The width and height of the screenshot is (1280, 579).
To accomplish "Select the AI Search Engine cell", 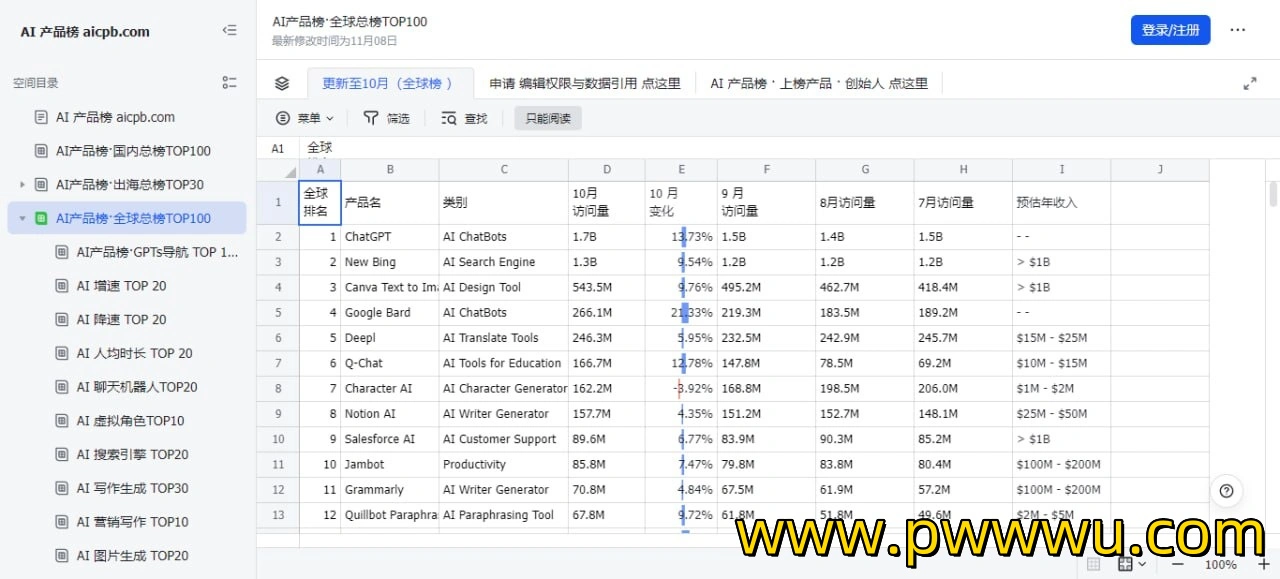I will 504,262.
